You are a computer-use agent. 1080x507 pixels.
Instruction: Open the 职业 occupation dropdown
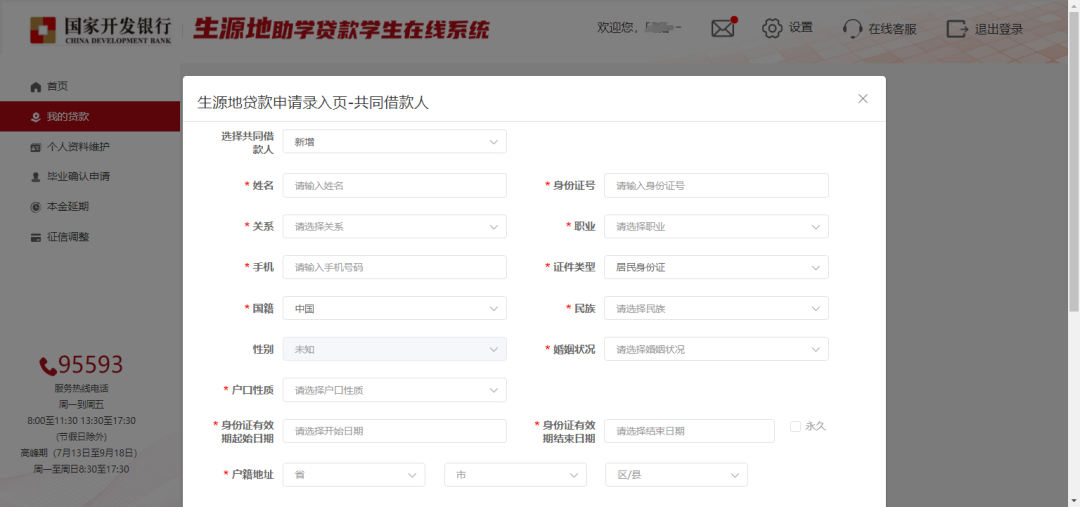pos(716,226)
